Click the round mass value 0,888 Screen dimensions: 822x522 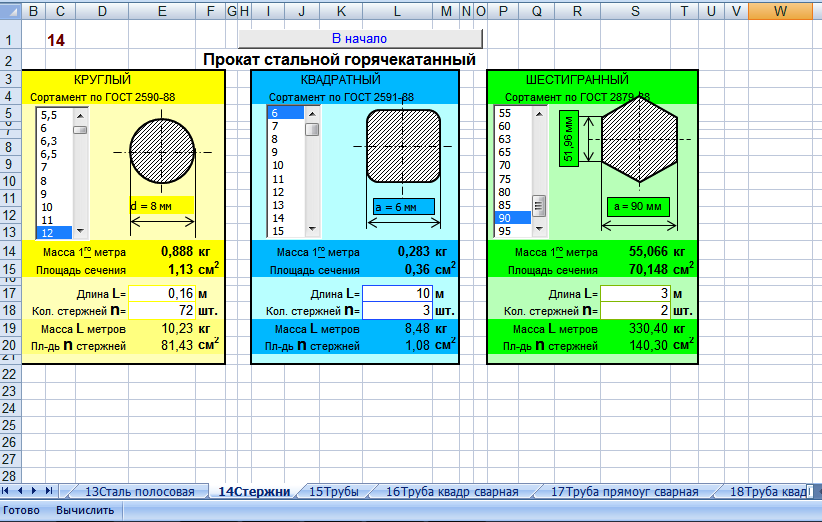click(x=177, y=252)
